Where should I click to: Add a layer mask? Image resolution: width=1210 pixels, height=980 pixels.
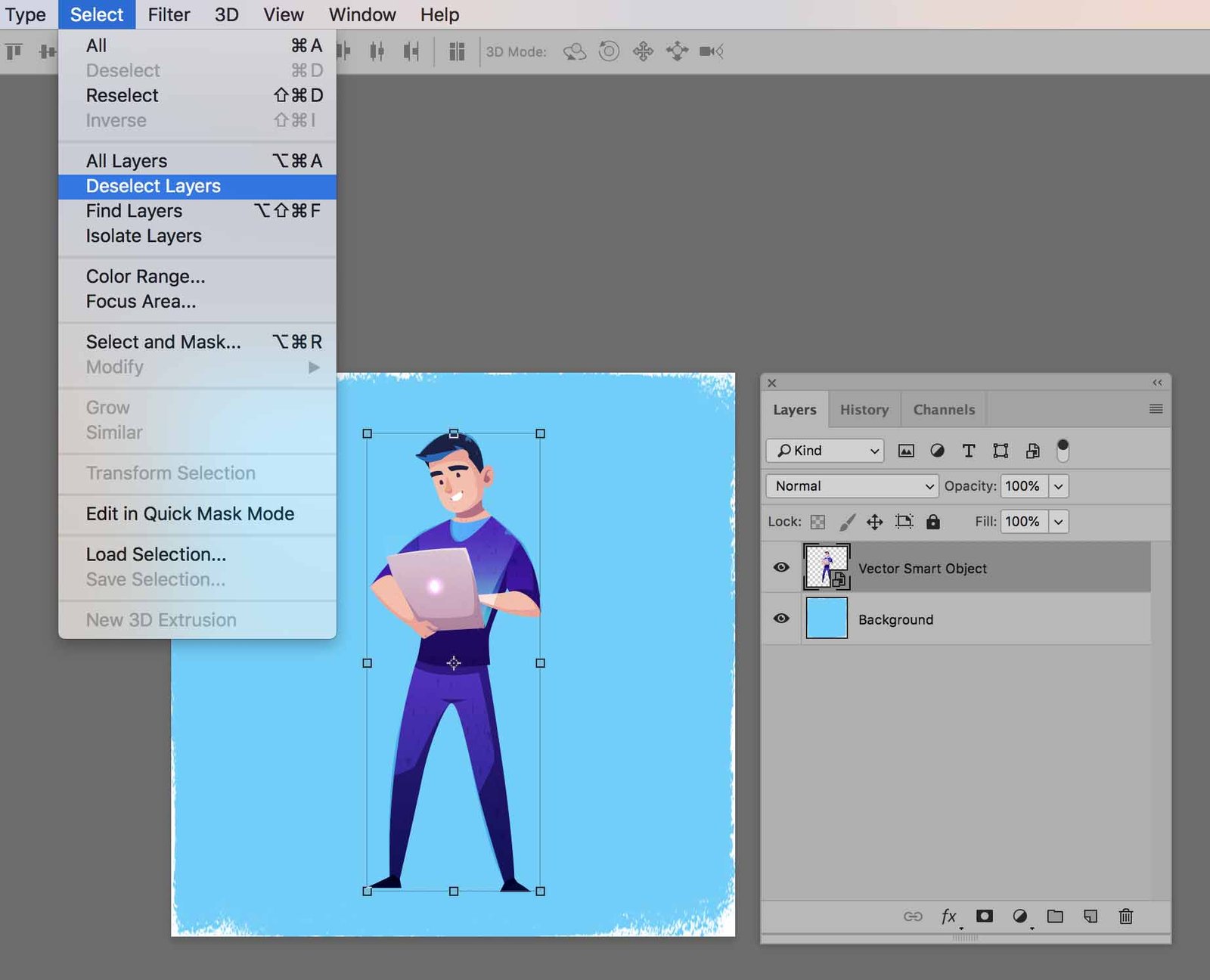(984, 916)
